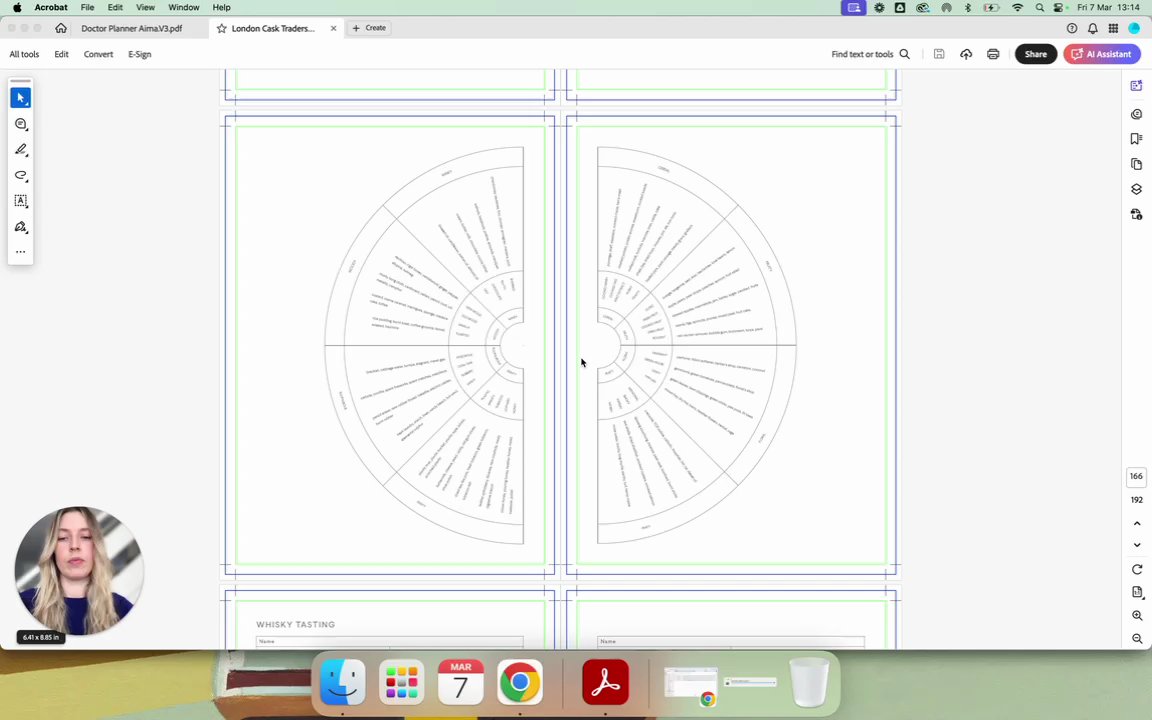
Task: Click the Find text or tools search field
Action: point(870,54)
